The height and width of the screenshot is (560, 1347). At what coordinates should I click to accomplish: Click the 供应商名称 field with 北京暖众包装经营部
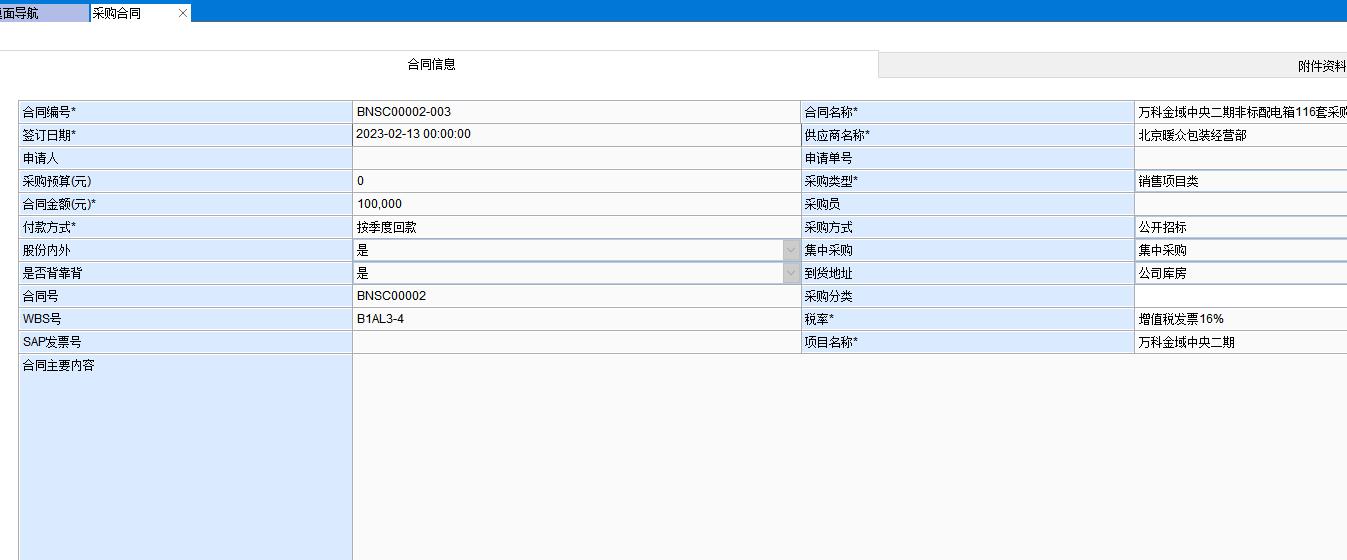pyautogui.click(x=1240, y=135)
